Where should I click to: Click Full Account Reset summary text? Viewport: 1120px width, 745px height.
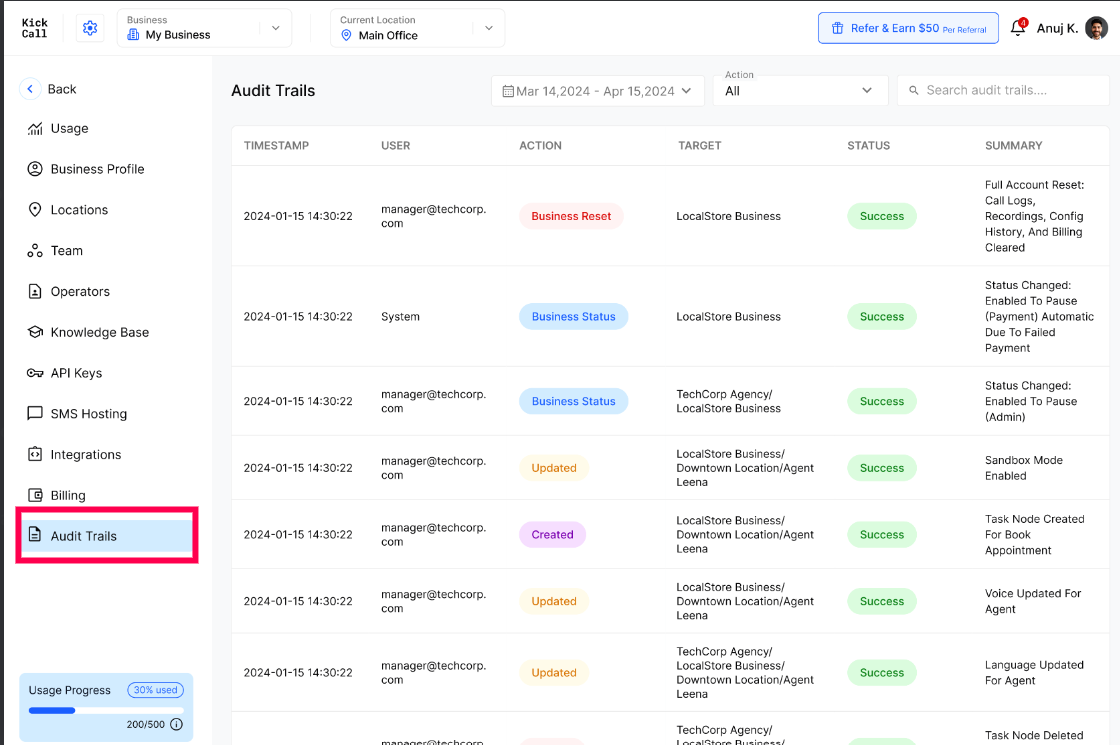pyautogui.click(x=1034, y=216)
